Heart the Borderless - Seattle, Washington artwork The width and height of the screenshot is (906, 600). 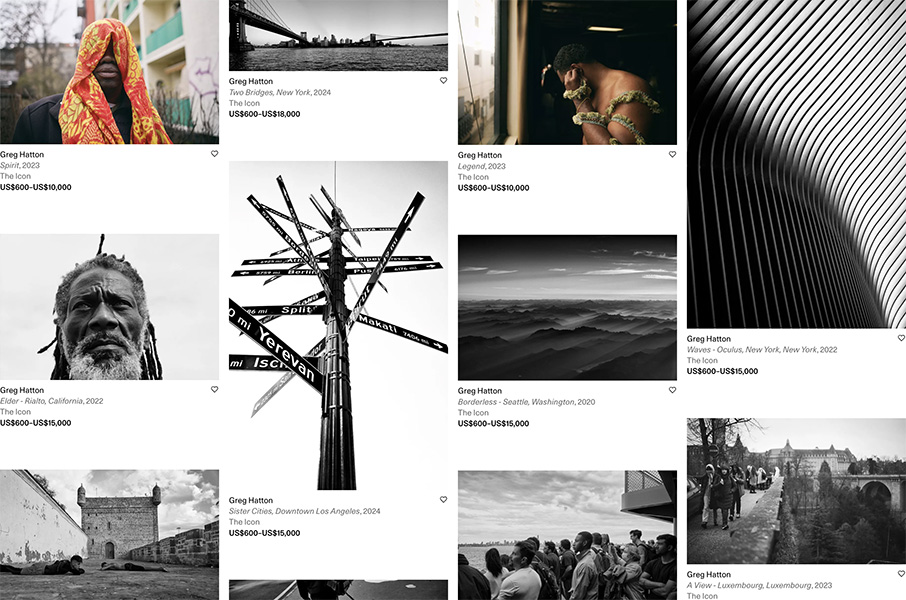point(672,390)
